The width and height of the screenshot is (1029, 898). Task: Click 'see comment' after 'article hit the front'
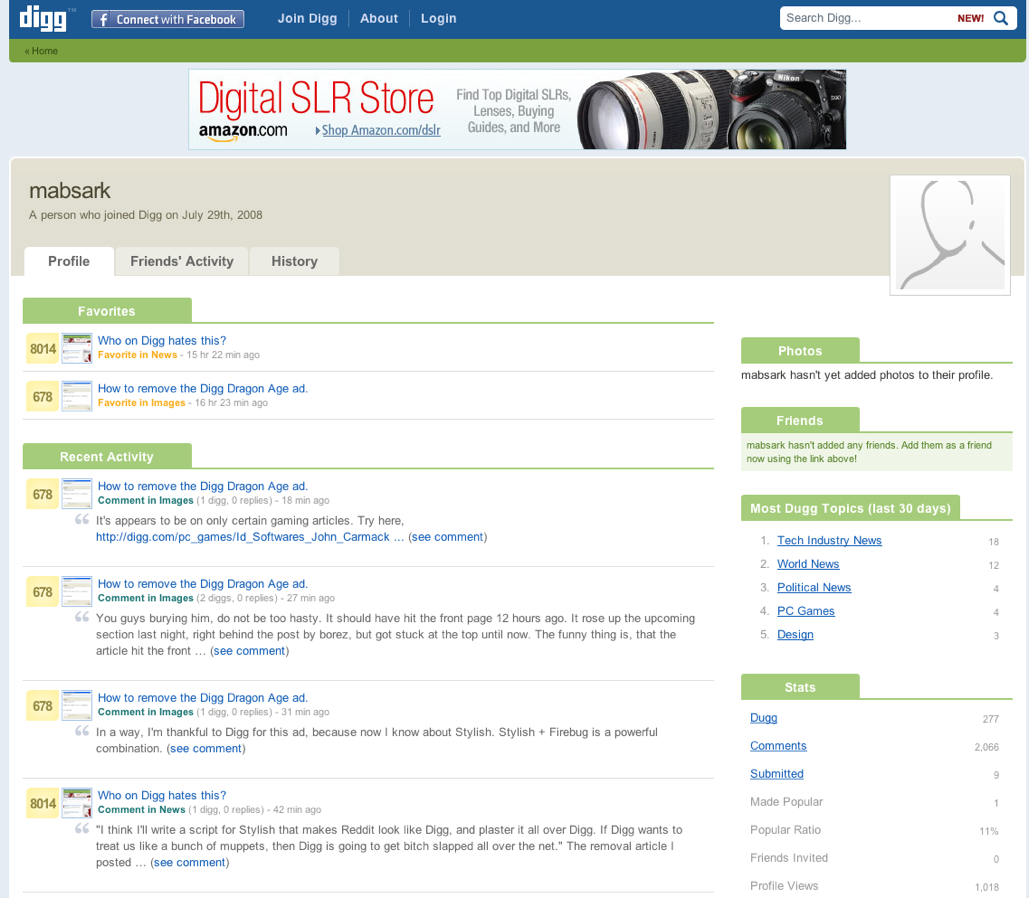pyautogui.click(x=249, y=651)
